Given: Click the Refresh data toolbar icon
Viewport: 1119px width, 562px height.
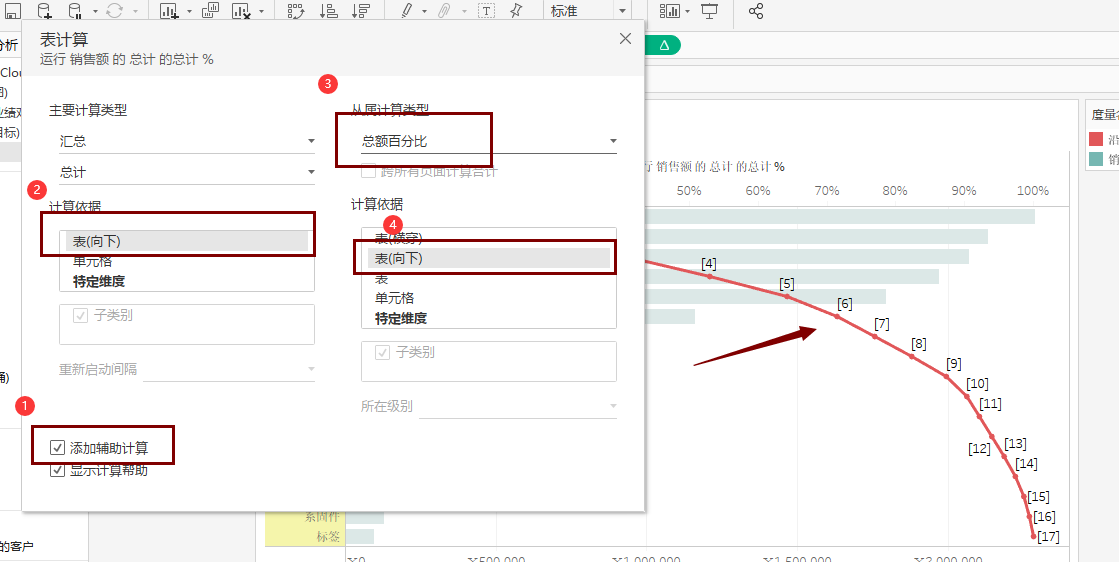Looking at the screenshot, I should pyautogui.click(x=113, y=11).
